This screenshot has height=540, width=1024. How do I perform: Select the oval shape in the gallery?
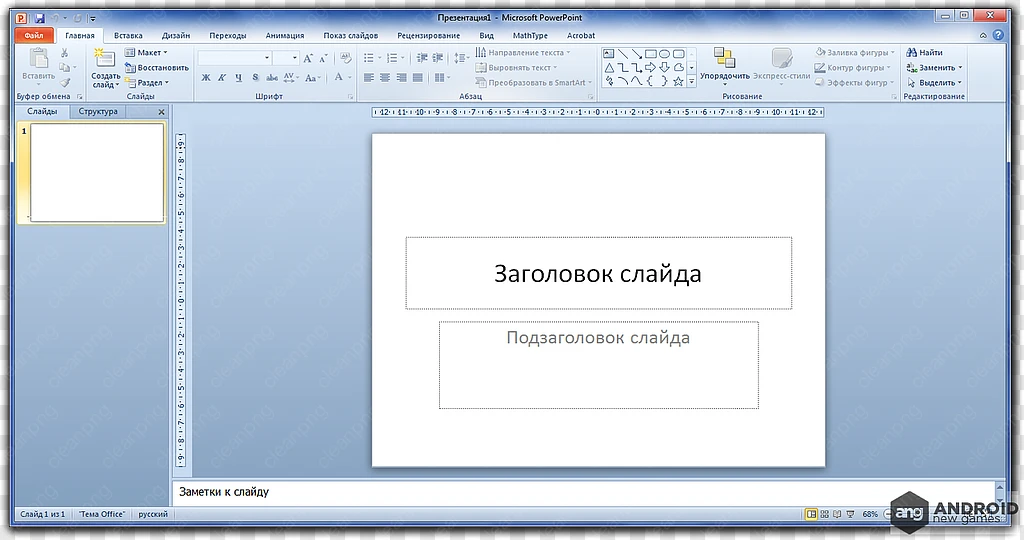tap(664, 54)
